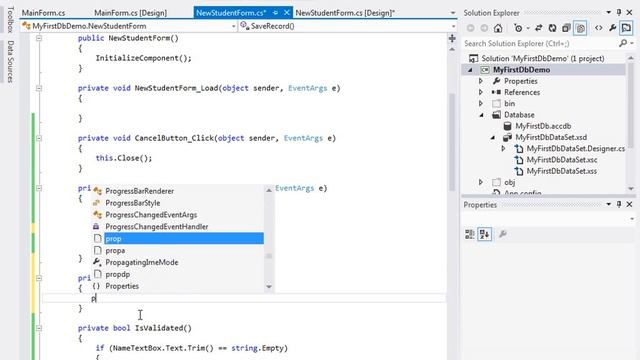
Task: Toggle Alphabetical sort in Properties panel
Action: 484,234
